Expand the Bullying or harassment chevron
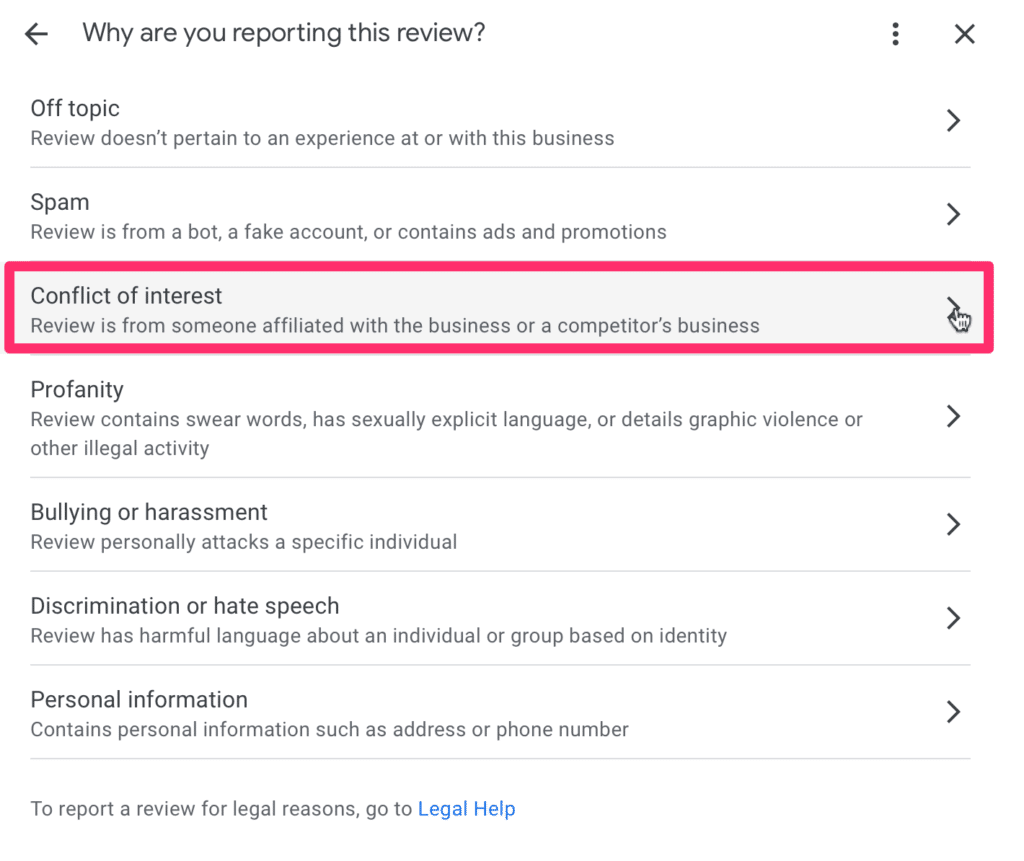This screenshot has width=1024, height=861. pos(953,524)
